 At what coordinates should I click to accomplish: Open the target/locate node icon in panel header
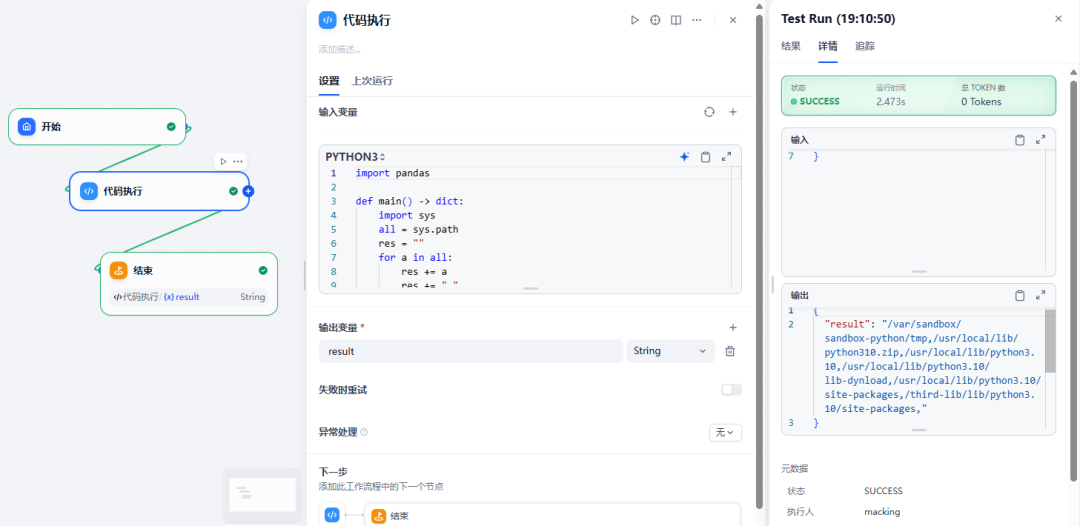pyautogui.click(x=655, y=20)
